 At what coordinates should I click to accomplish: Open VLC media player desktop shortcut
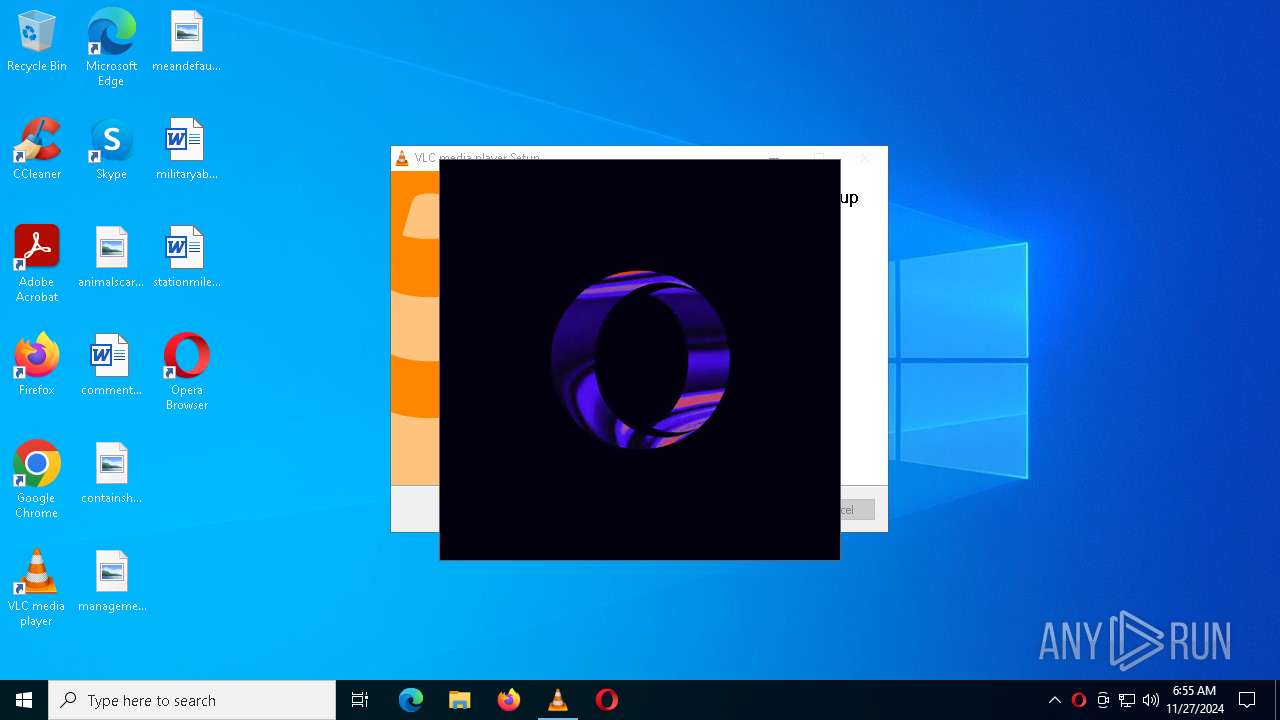(x=37, y=588)
